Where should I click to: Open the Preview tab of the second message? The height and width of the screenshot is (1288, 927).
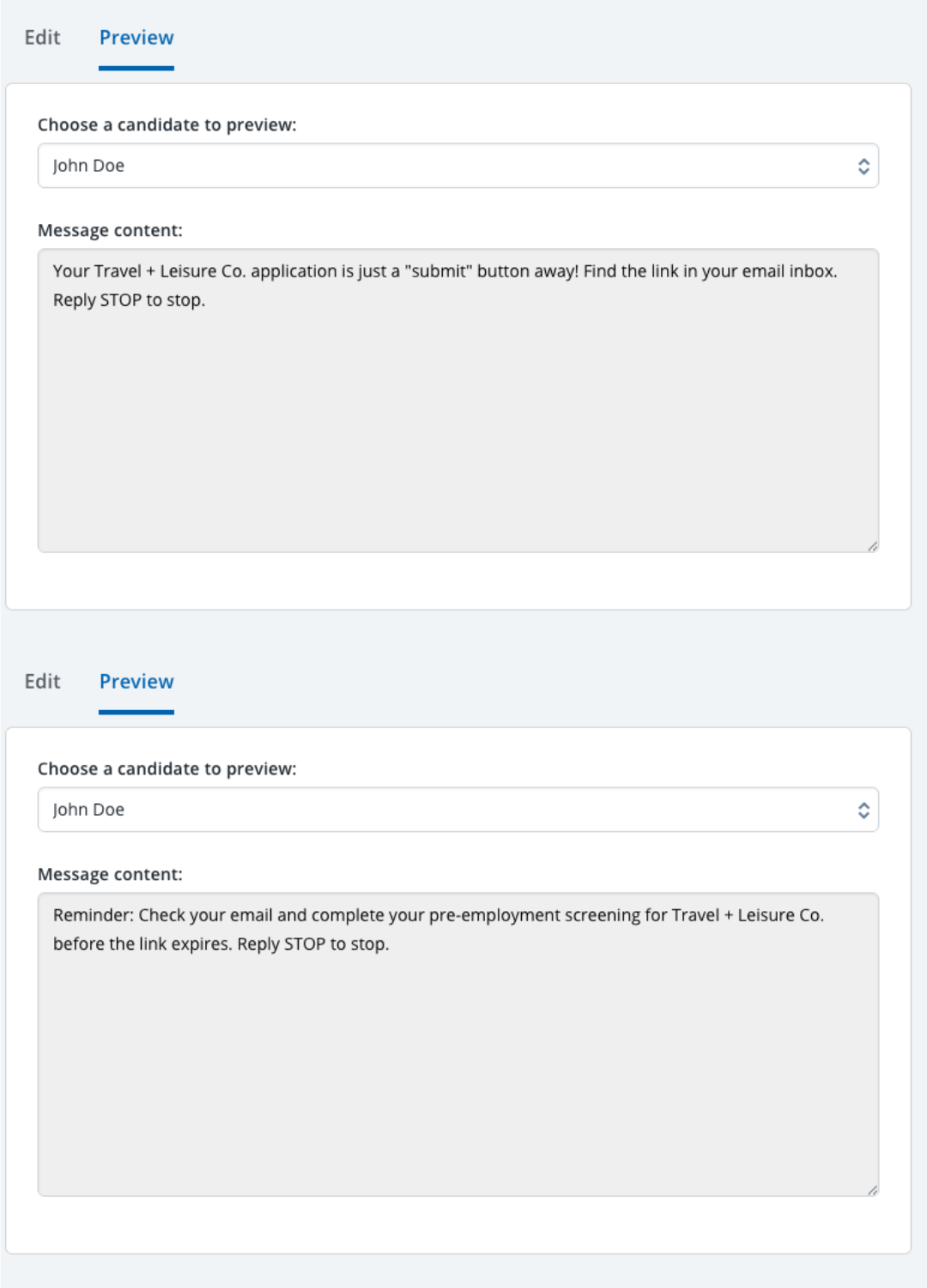pos(136,681)
